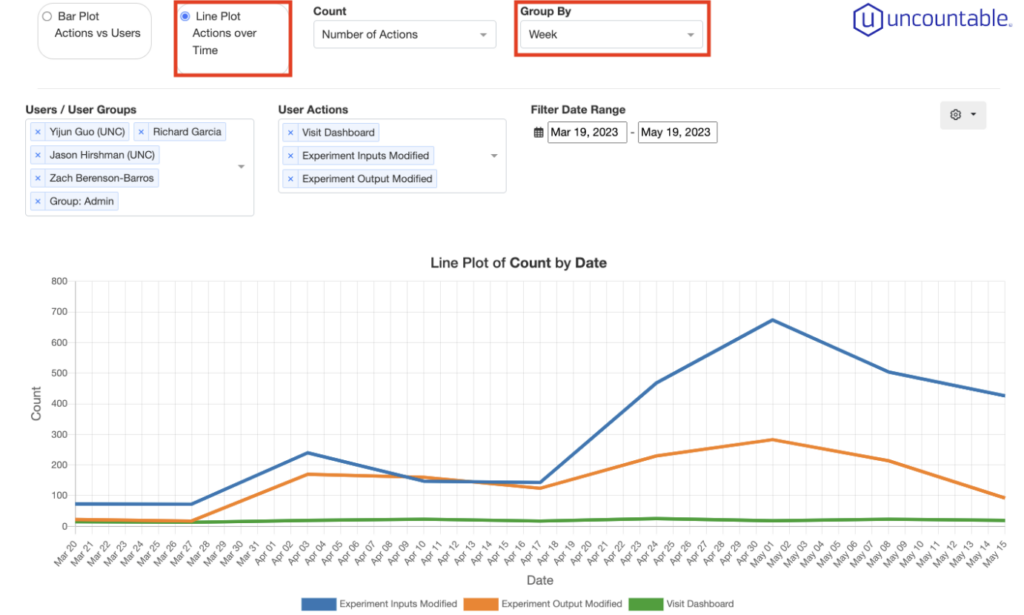Remove the Yijun Guo (UNC) user tag

point(38,132)
